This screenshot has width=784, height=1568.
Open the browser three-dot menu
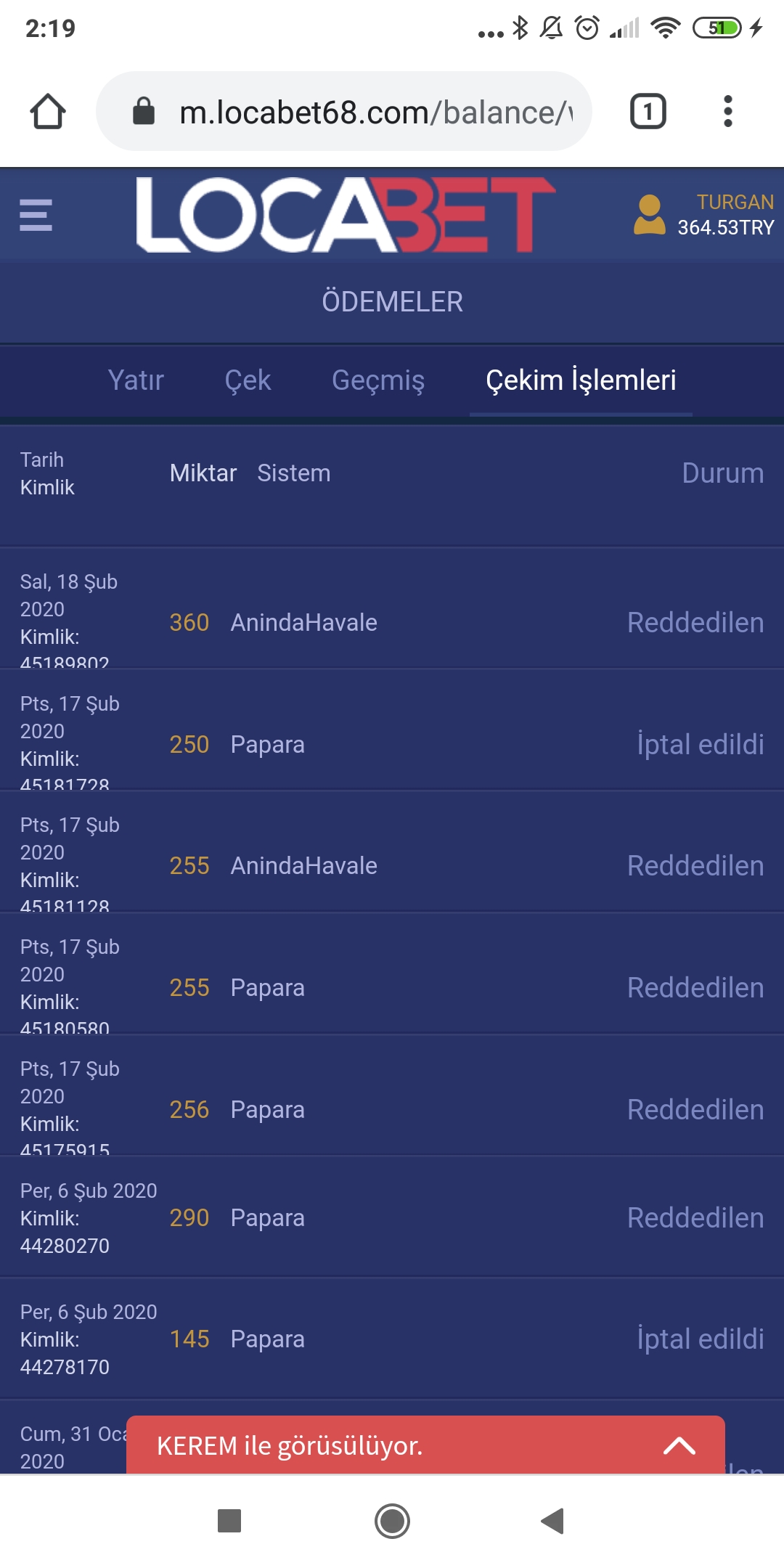(727, 112)
